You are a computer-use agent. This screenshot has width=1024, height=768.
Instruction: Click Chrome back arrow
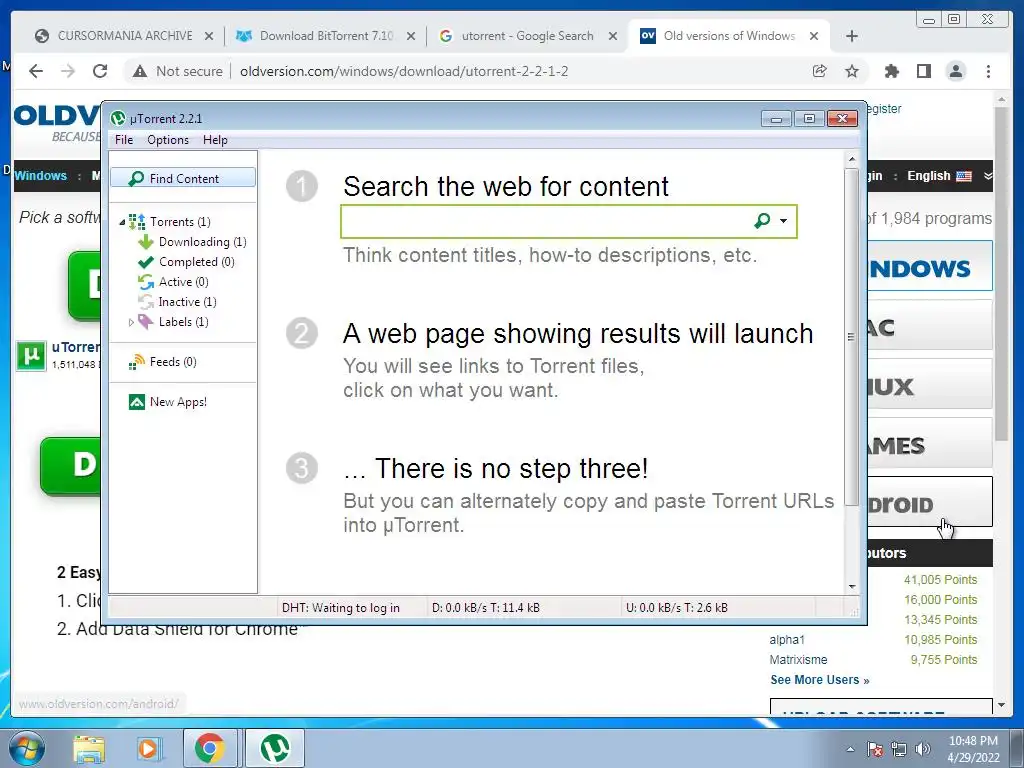pos(36,71)
